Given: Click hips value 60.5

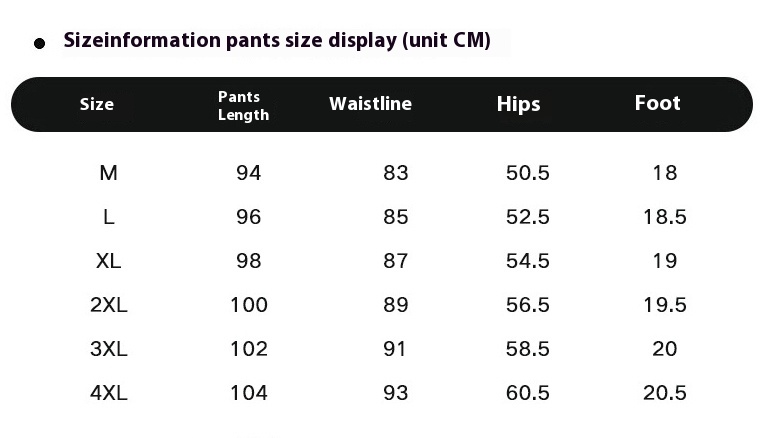Looking at the screenshot, I should pyautogui.click(x=528, y=392).
